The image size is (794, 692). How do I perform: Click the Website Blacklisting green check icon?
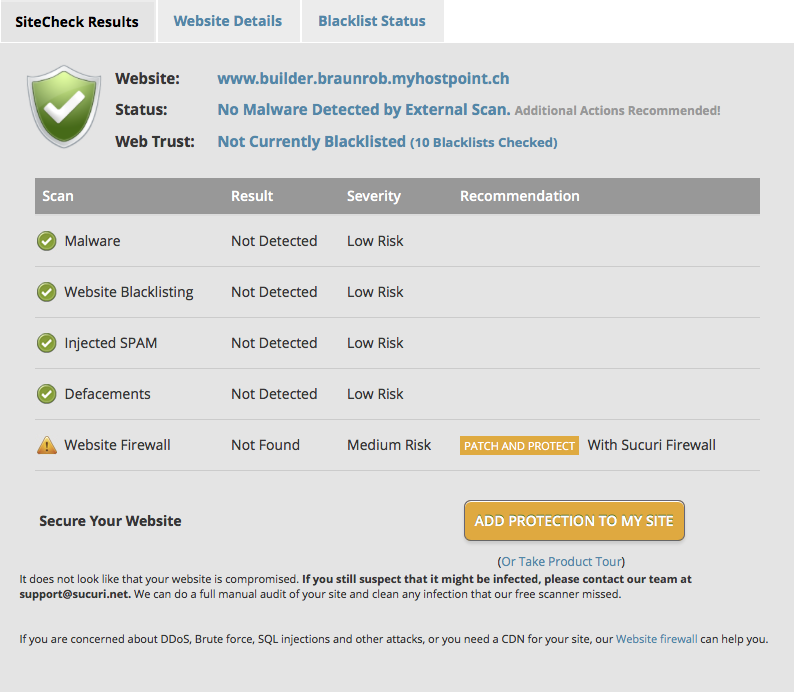[47, 292]
